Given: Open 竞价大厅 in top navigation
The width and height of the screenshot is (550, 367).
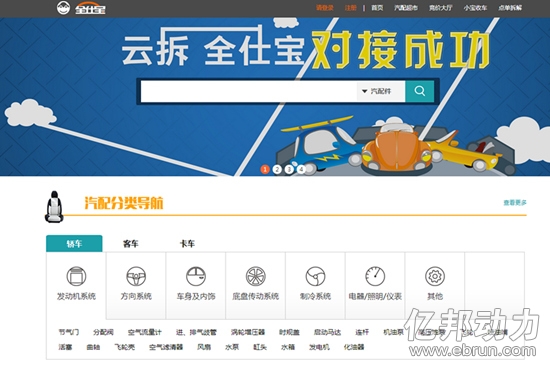Looking at the screenshot, I should pos(441,8).
